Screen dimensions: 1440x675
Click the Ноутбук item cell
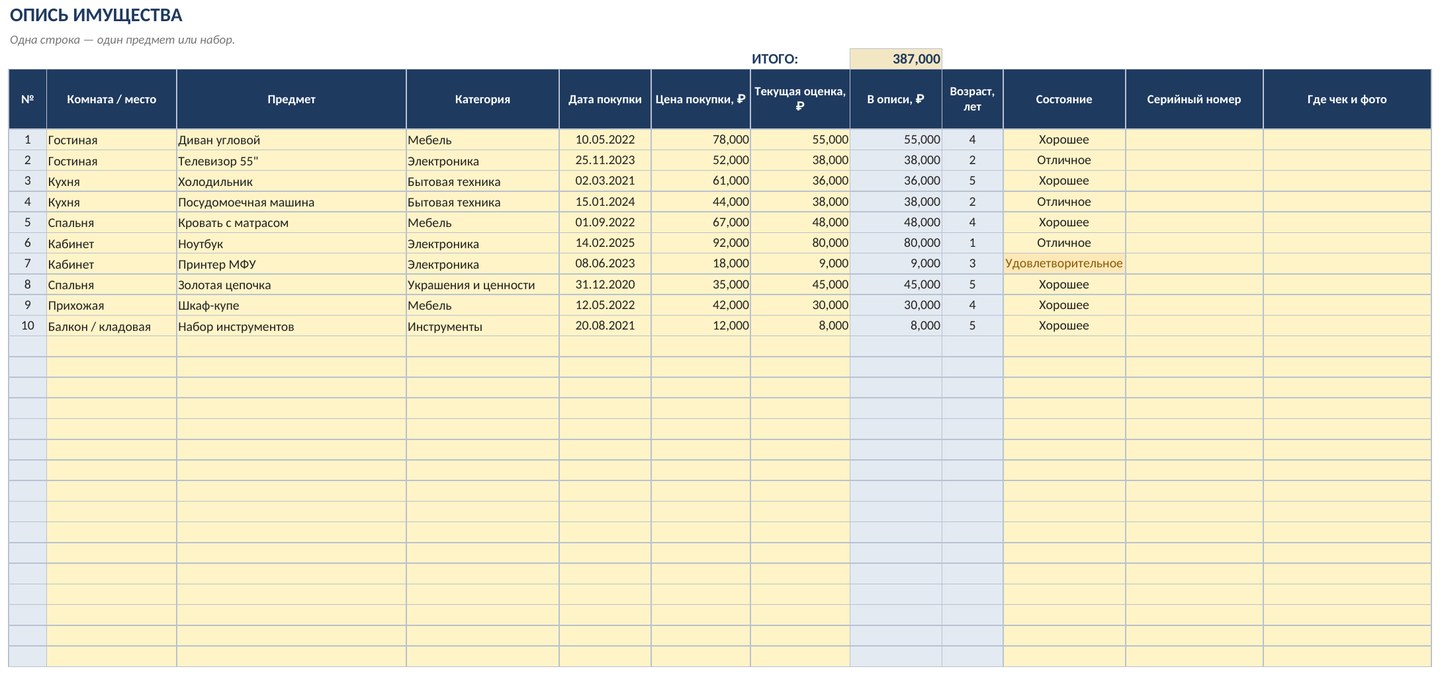click(291, 243)
